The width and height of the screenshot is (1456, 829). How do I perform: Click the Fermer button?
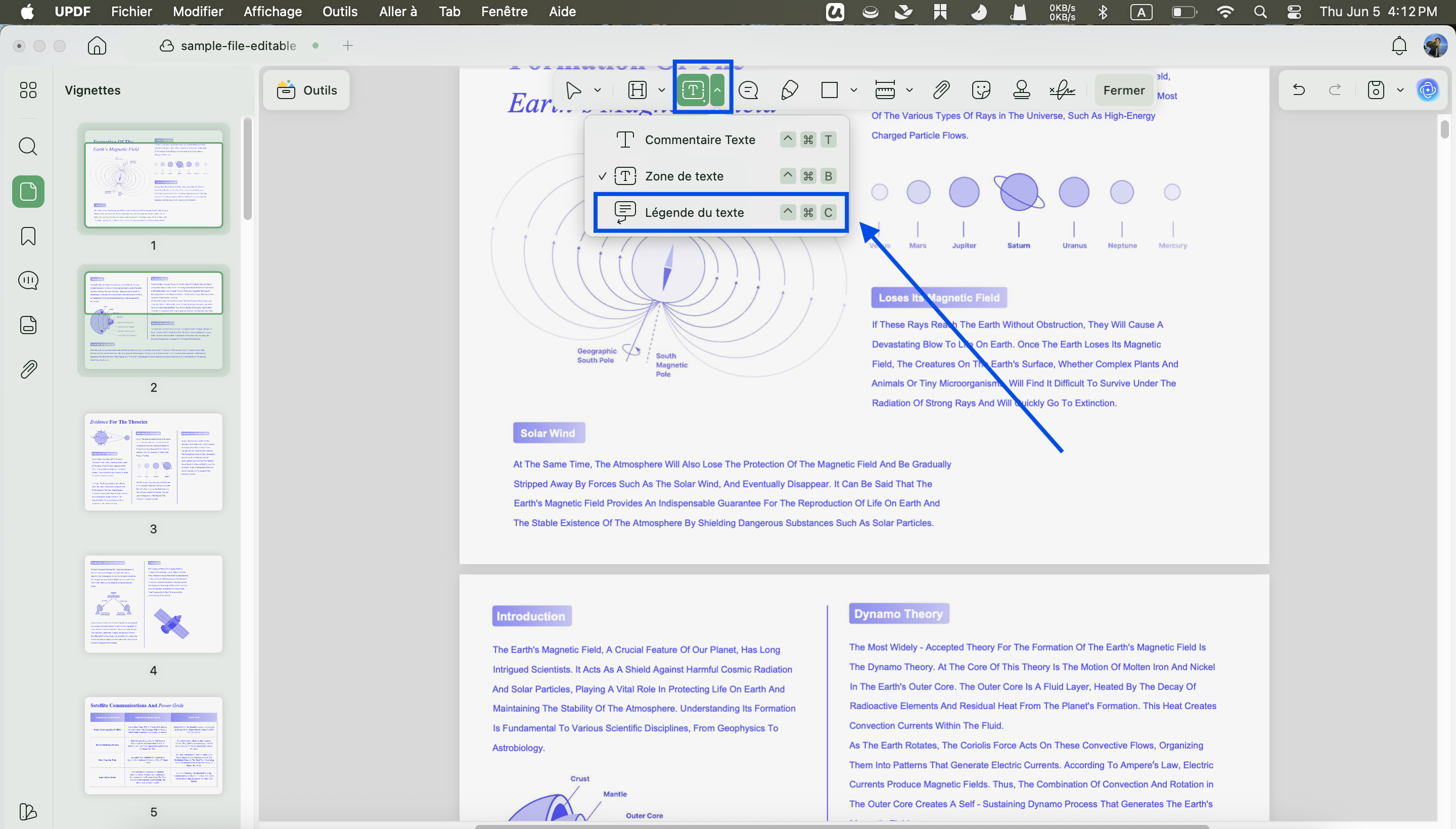[1124, 90]
